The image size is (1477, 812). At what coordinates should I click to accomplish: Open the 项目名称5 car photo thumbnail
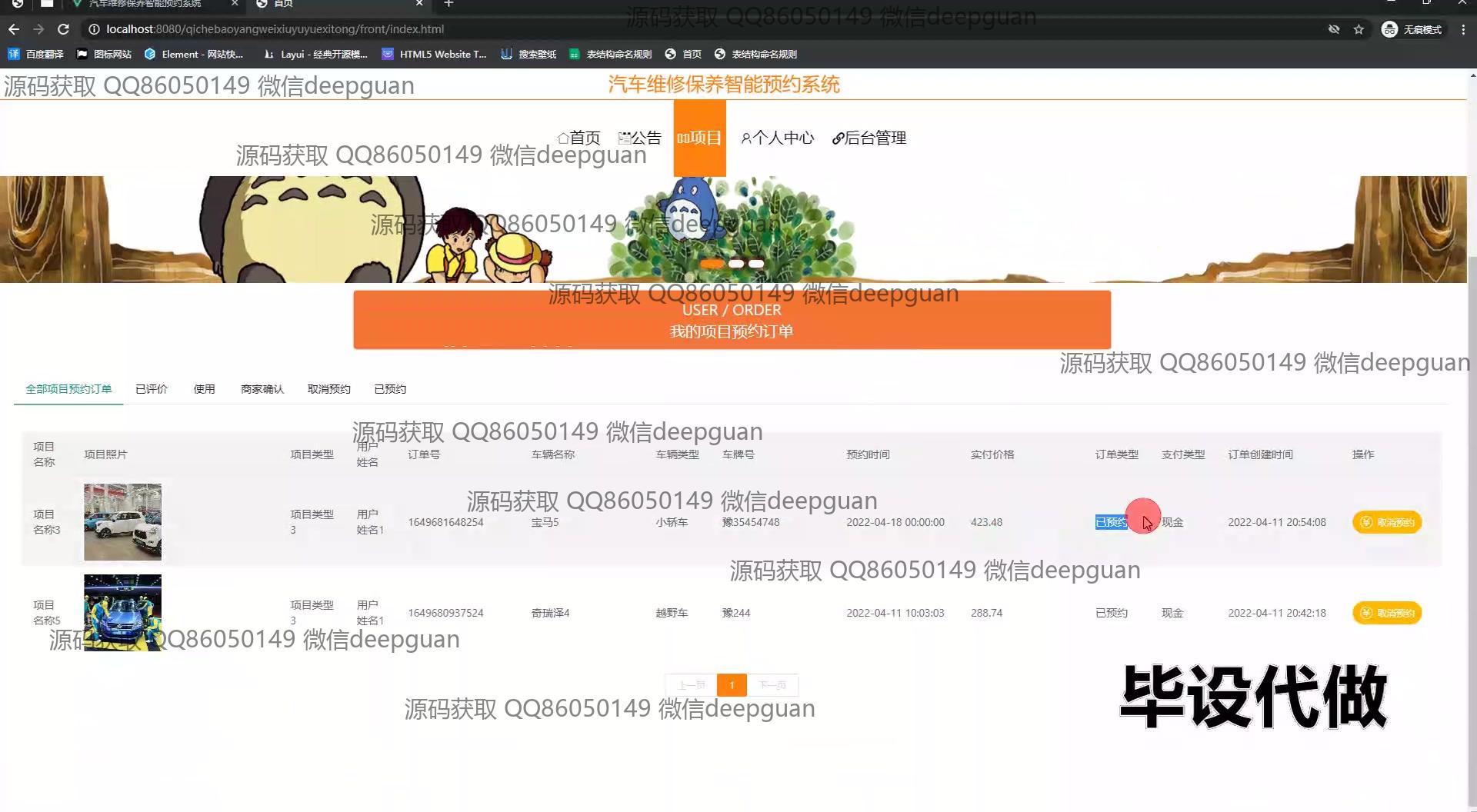123,613
